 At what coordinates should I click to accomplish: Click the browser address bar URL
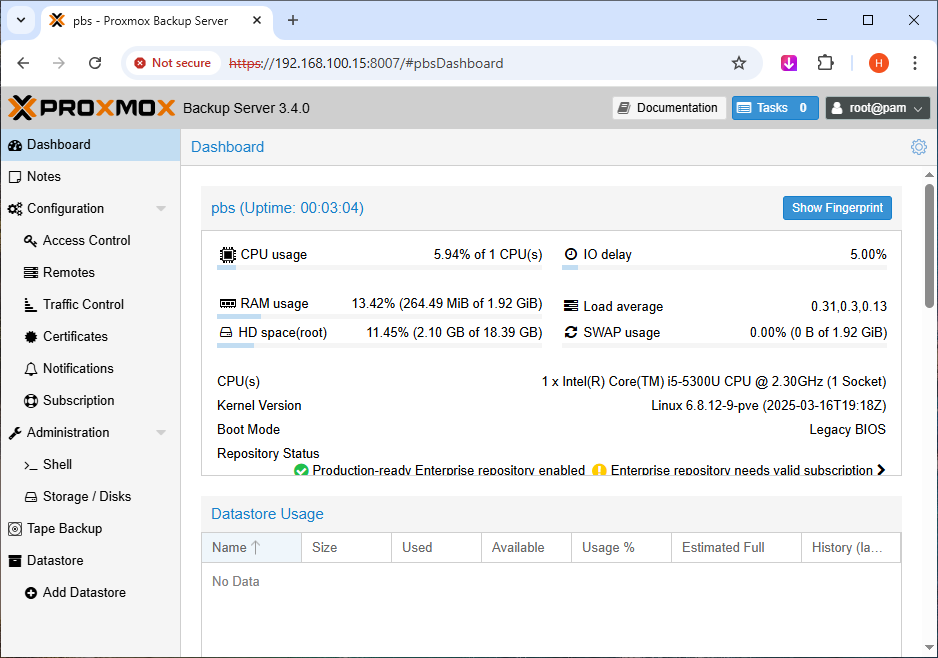click(366, 63)
